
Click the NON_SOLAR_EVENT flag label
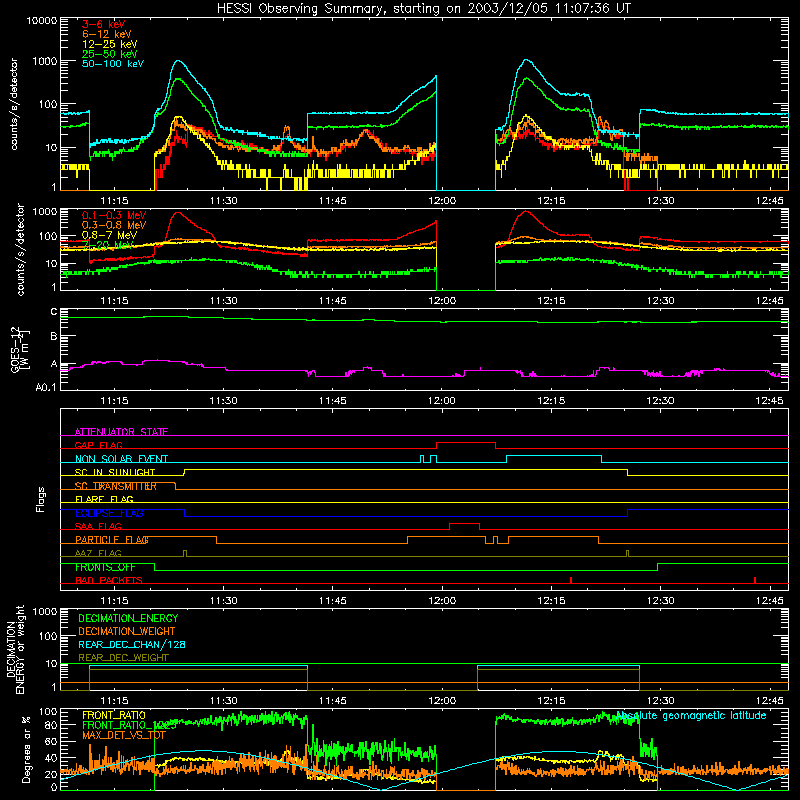(x=121, y=459)
